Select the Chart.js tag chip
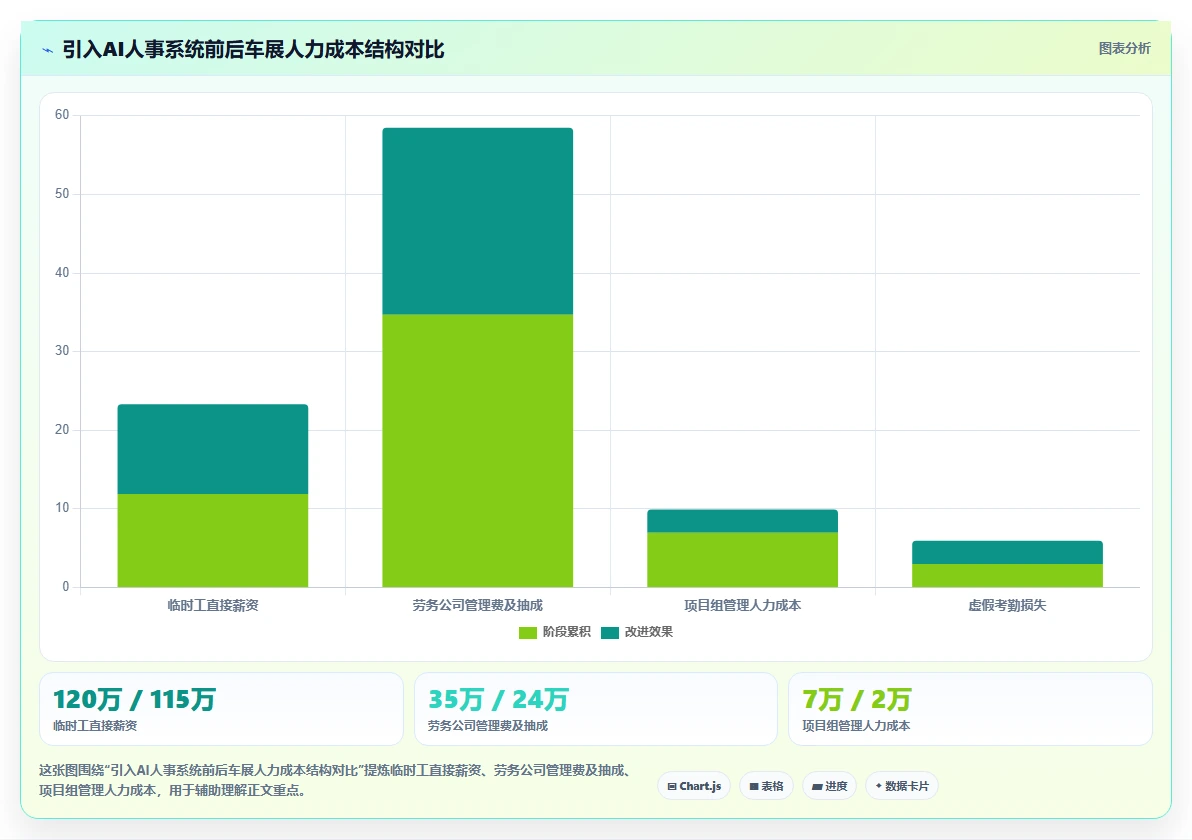1192x840 pixels. (x=694, y=786)
